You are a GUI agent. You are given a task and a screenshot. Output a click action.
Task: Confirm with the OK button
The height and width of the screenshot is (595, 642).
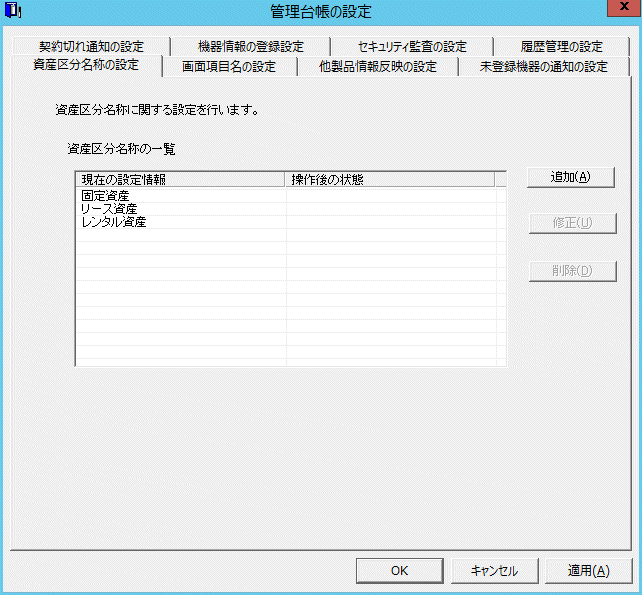coord(400,571)
